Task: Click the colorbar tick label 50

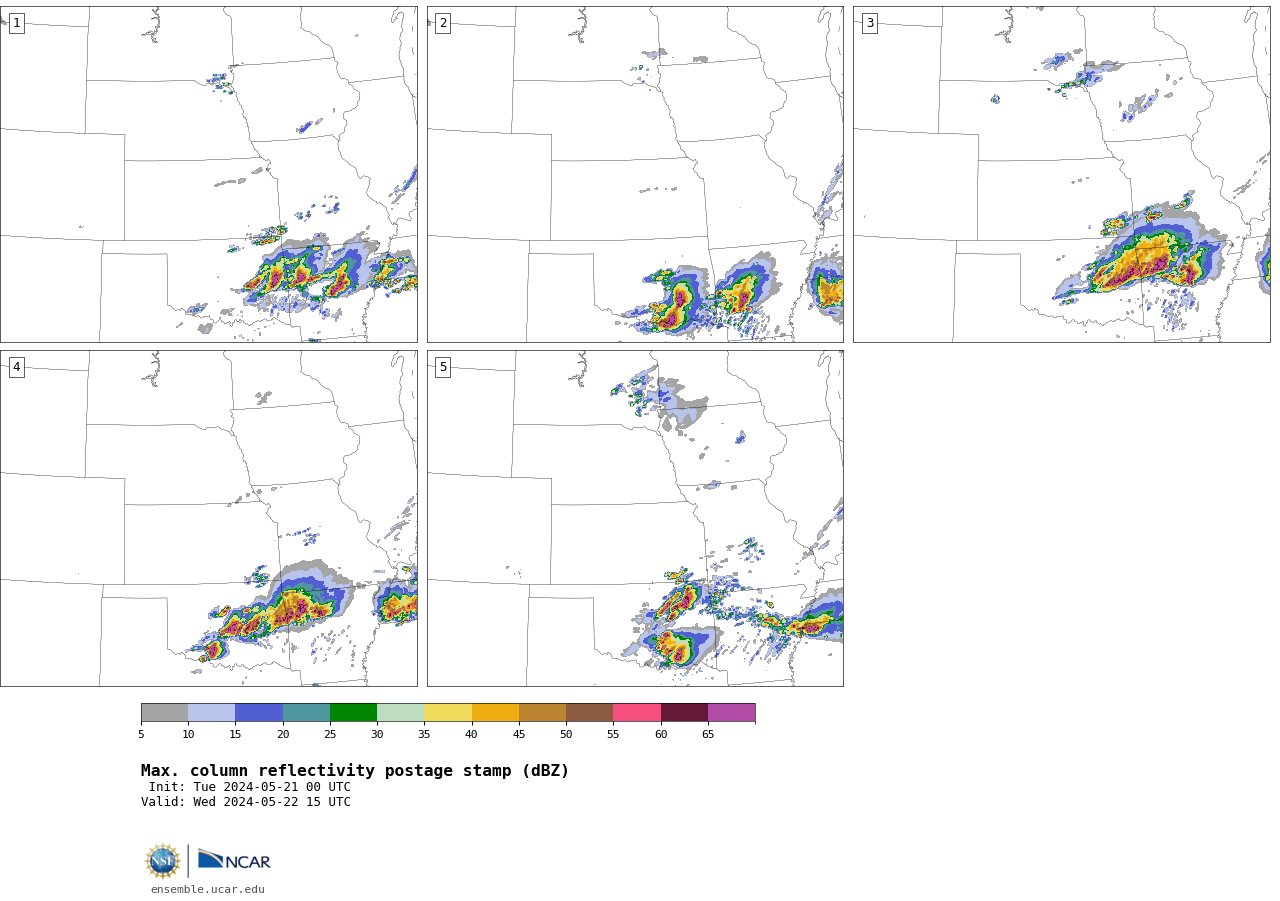Action: (x=566, y=734)
